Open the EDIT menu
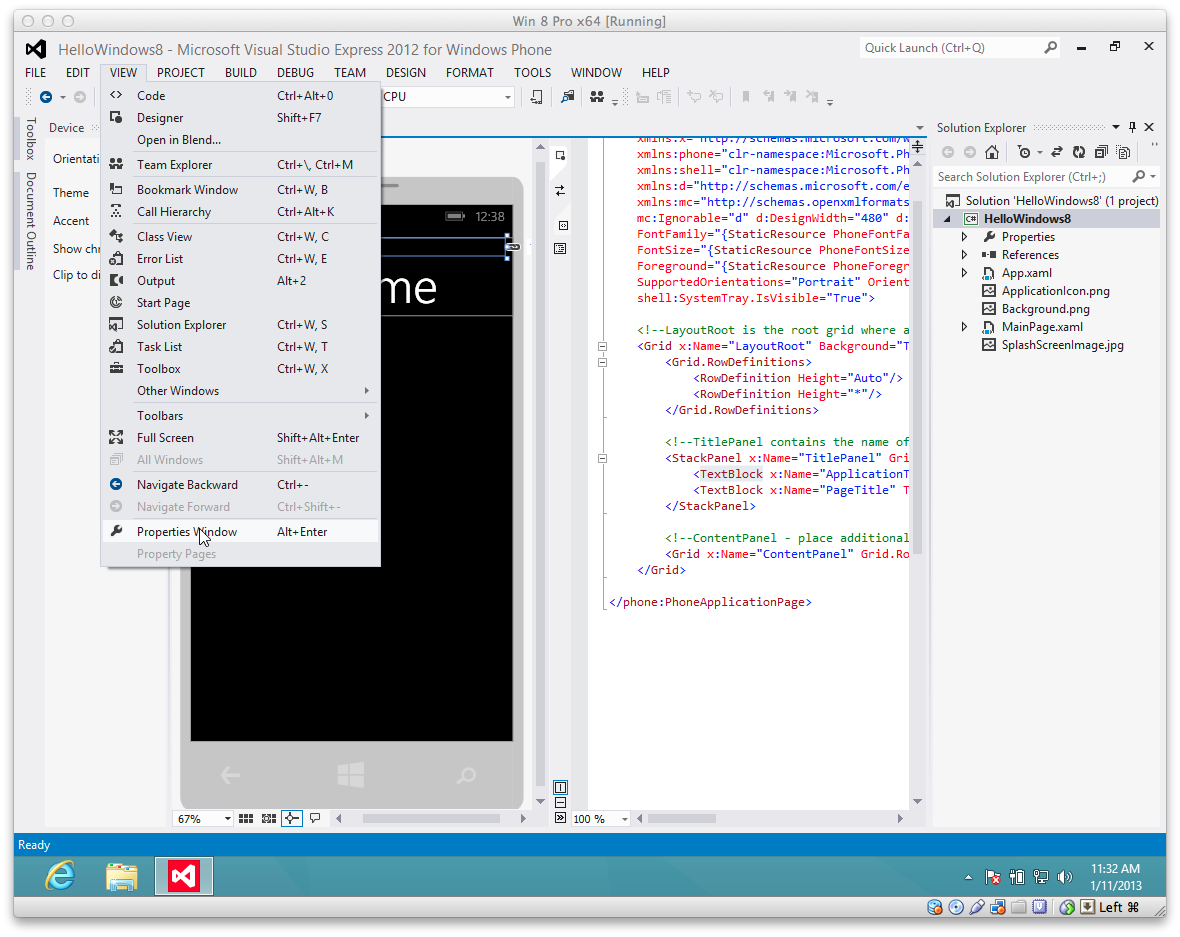Image resolution: width=1180 pixels, height=937 pixels. (x=78, y=72)
